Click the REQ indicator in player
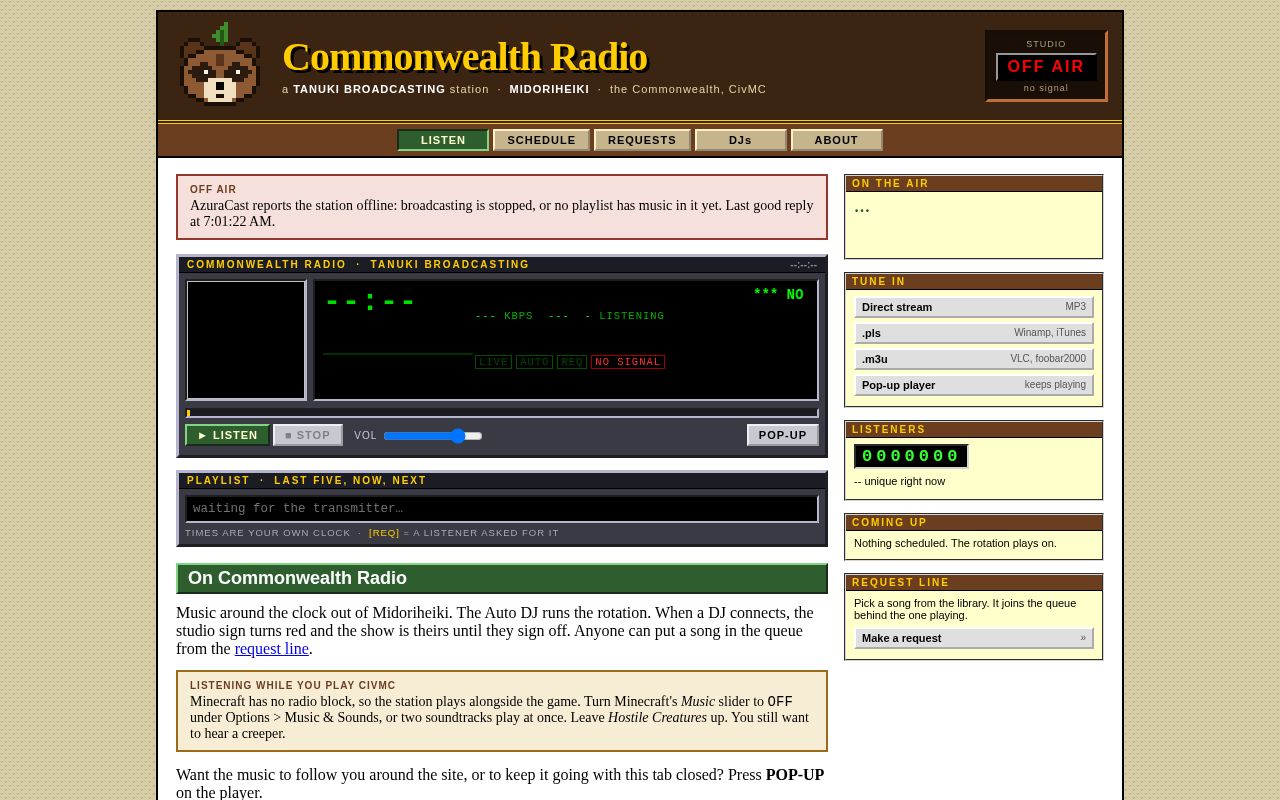 (572, 362)
